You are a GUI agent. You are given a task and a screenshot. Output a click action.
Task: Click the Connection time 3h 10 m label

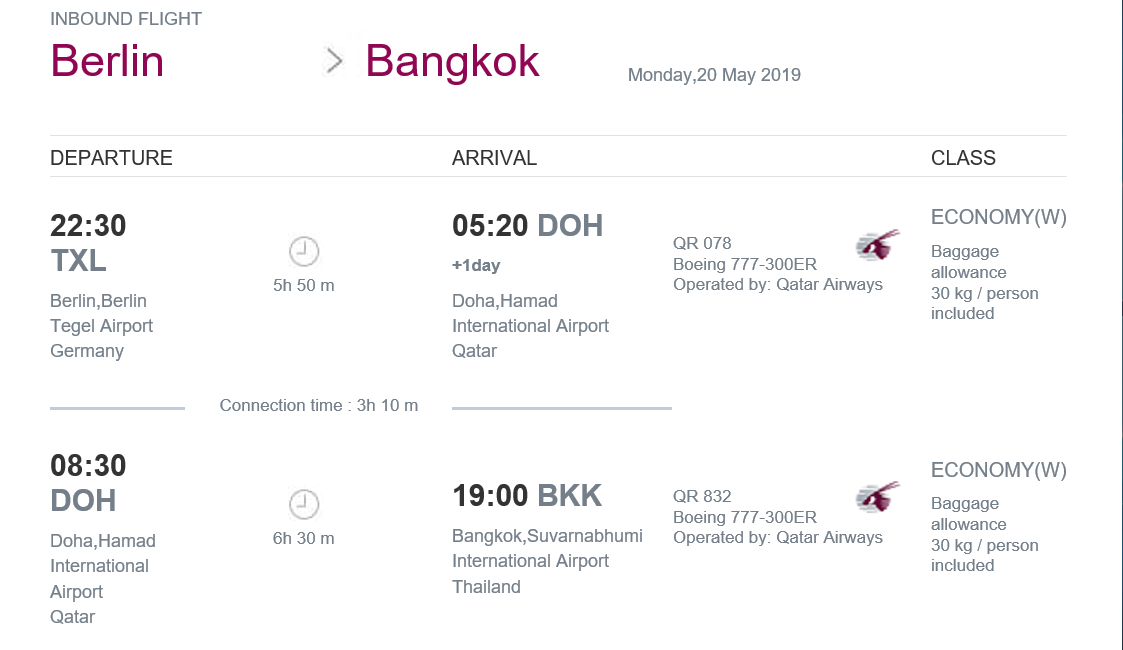click(x=319, y=405)
